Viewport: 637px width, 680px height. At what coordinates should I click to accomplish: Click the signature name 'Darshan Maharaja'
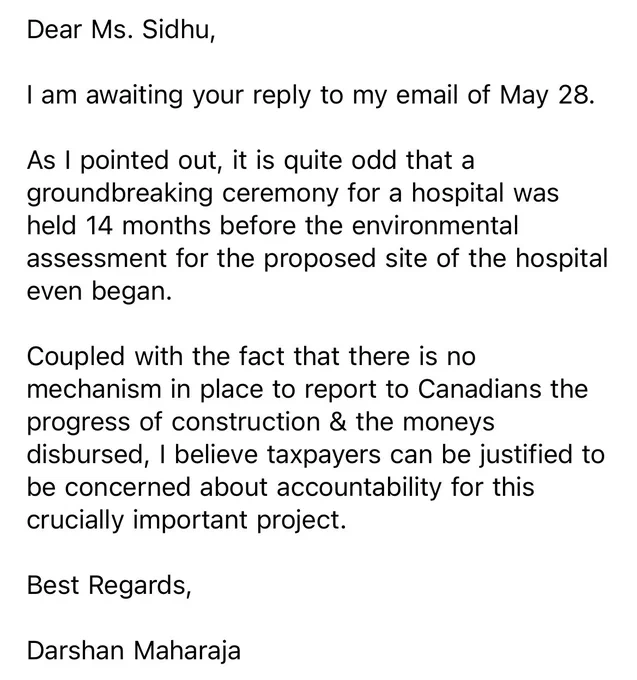134,651
